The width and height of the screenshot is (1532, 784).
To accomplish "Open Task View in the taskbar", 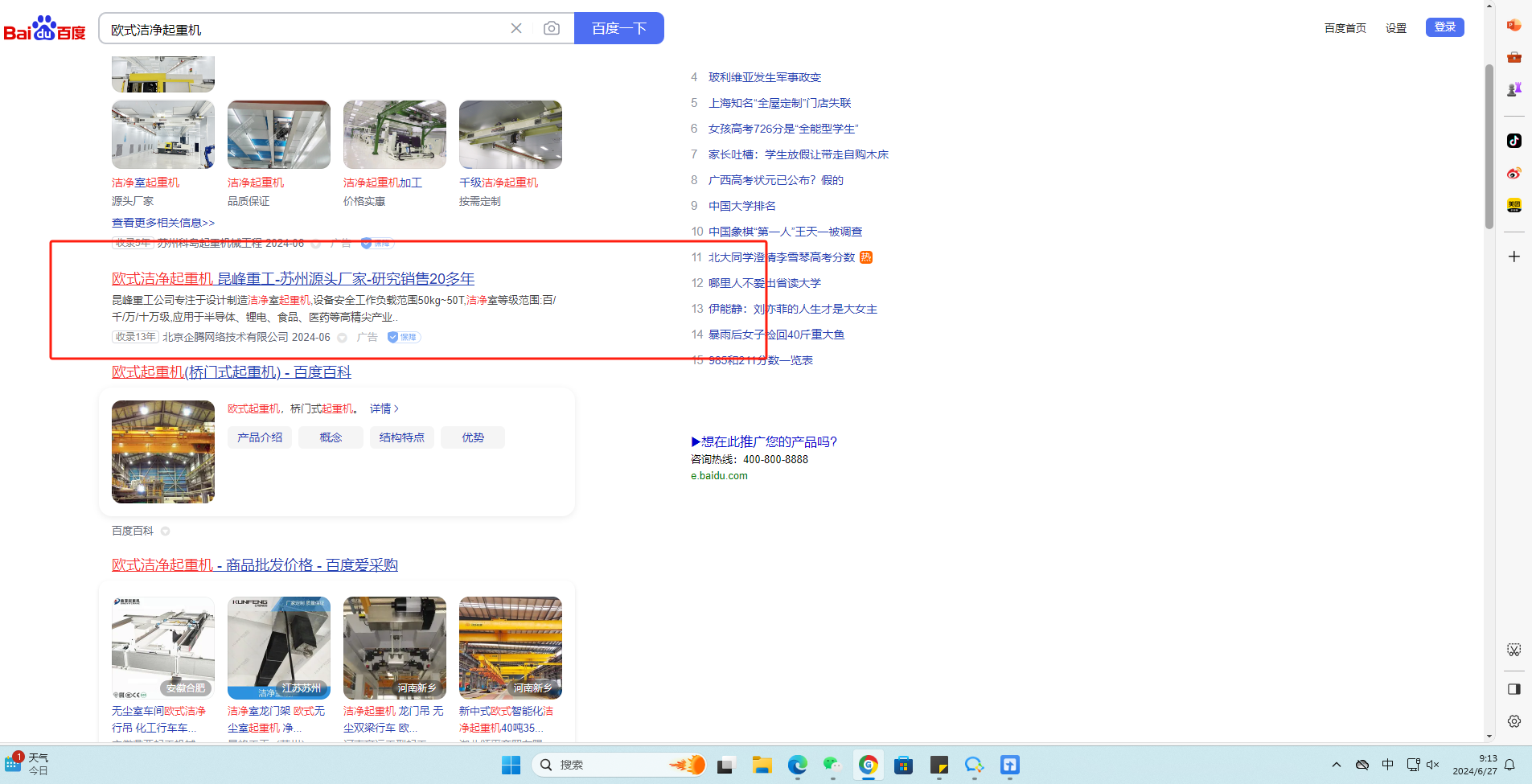I will pos(726,765).
